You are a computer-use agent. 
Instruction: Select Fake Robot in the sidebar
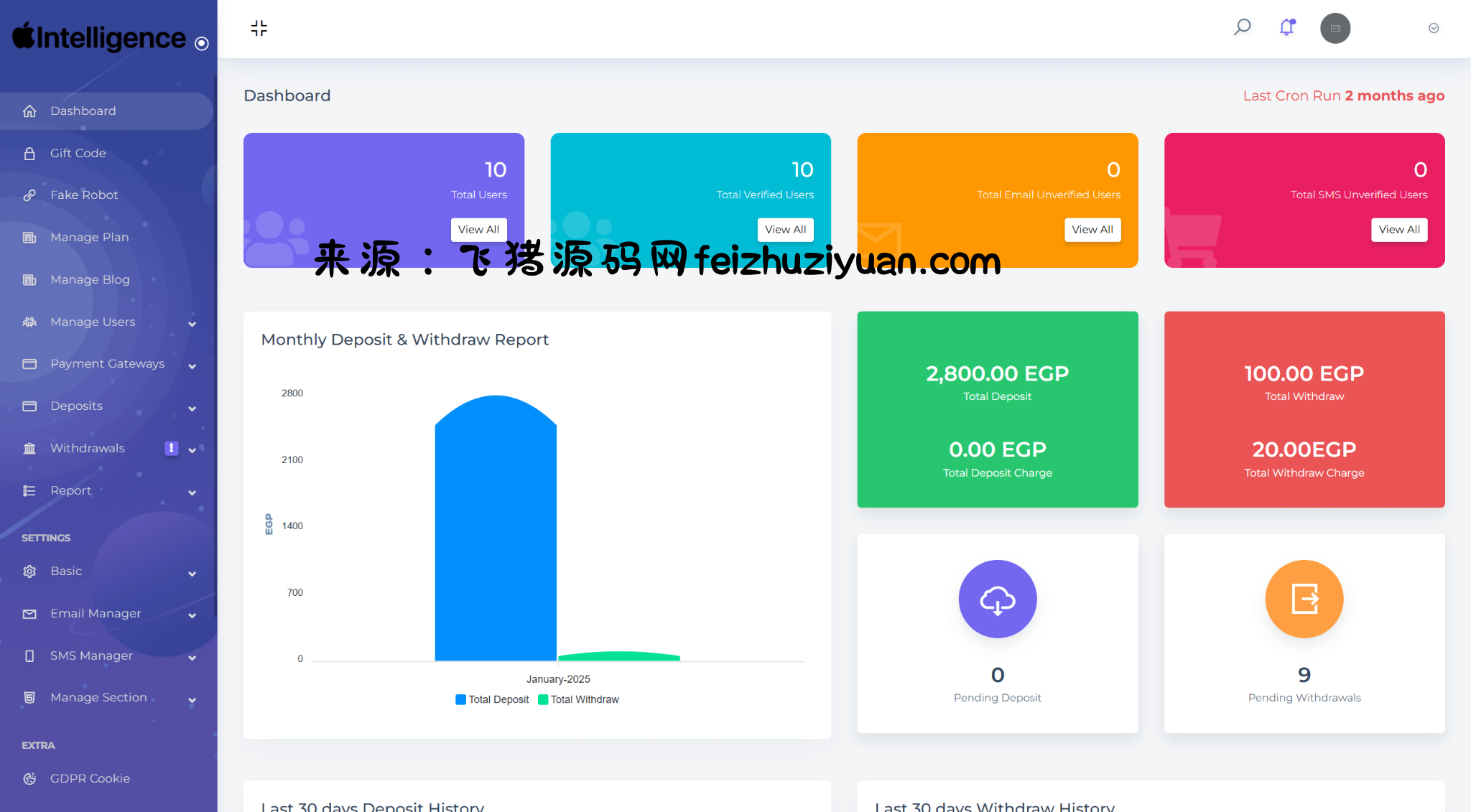pyautogui.click(x=83, y=195)
